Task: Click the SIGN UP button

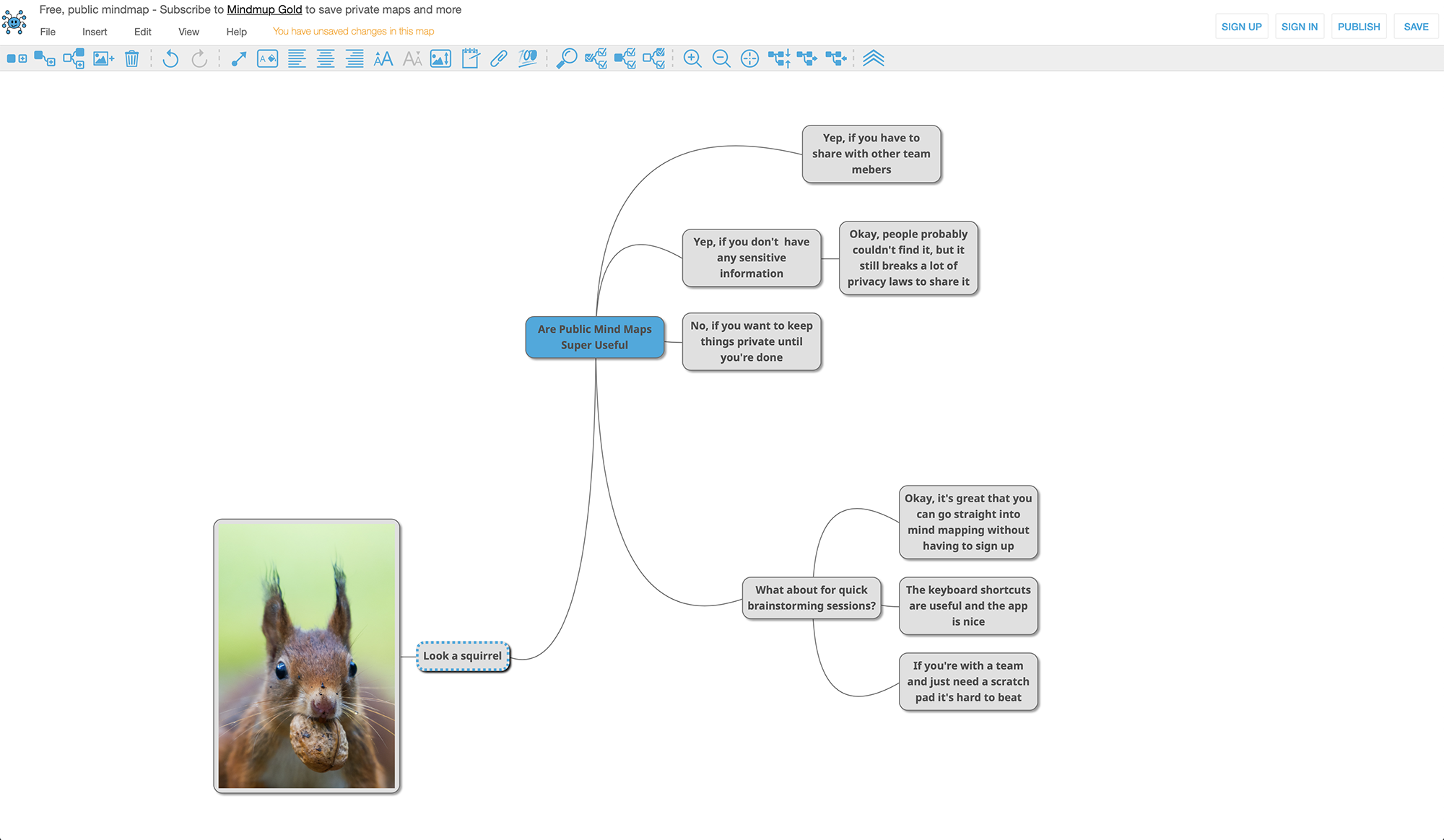Action: point(1241,26)
